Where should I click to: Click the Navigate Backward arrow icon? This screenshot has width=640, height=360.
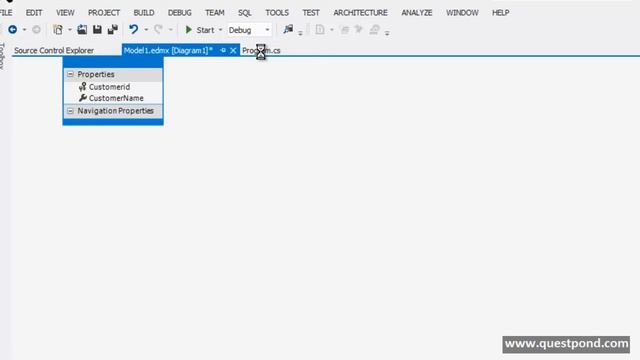click(x=13, y=30)
